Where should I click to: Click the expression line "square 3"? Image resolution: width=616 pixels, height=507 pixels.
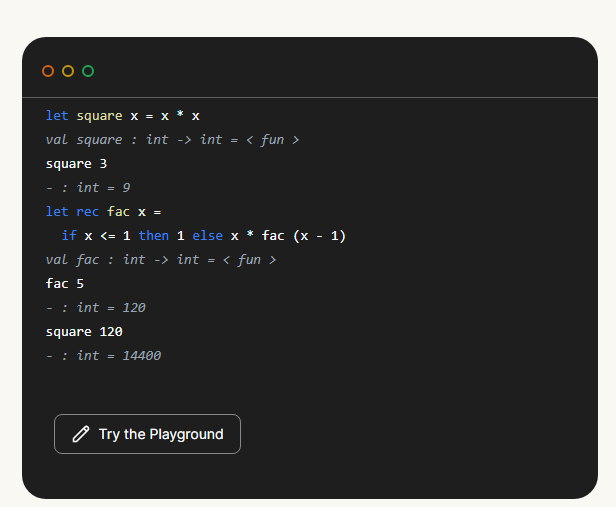click(x=76, y=164)
